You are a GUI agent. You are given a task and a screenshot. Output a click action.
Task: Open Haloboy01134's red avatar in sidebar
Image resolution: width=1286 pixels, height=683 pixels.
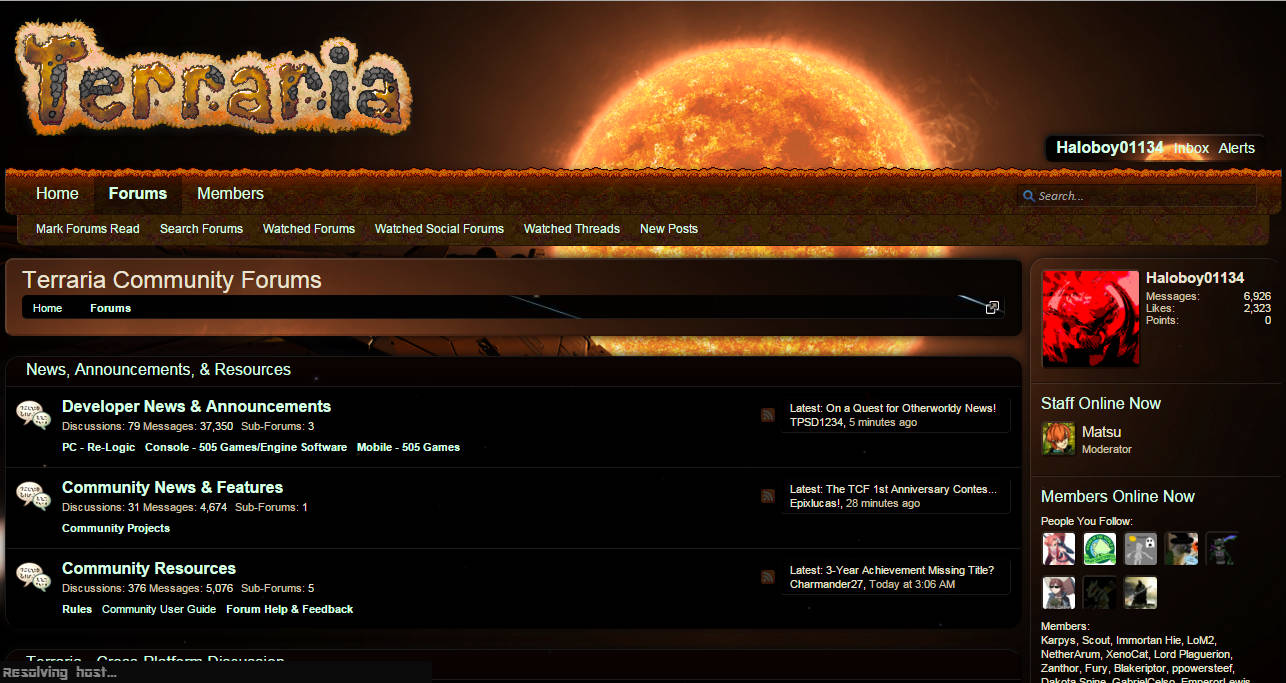point(1090,318)
